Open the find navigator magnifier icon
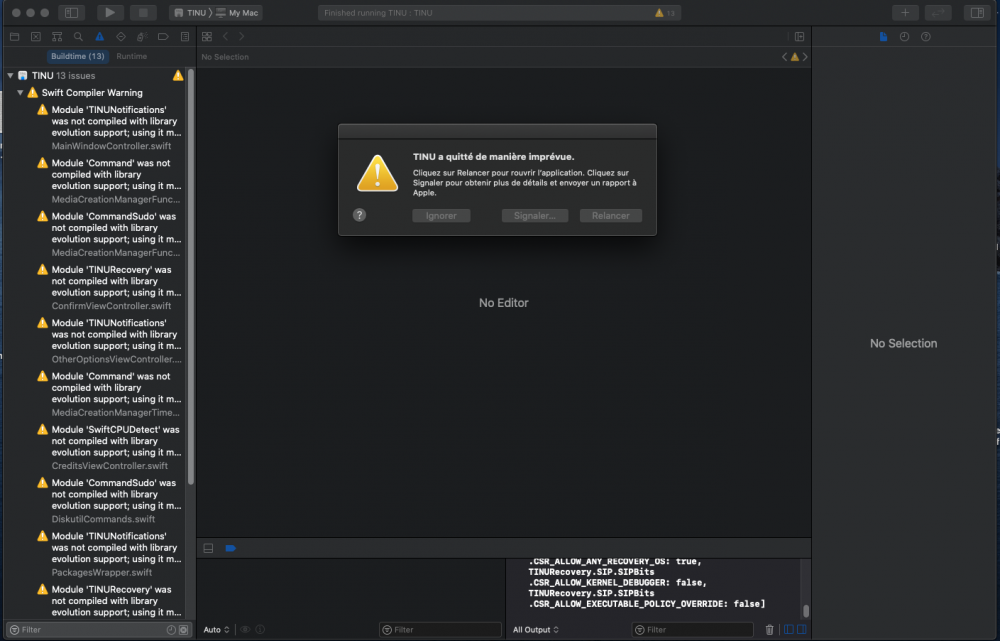1000x641 pixels. [x=78, y=37]
